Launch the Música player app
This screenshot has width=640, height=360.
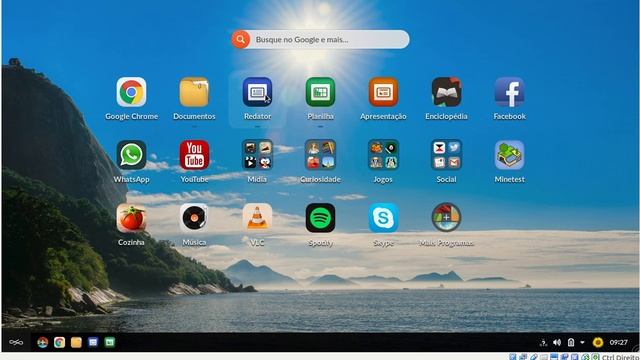(194, 218)
